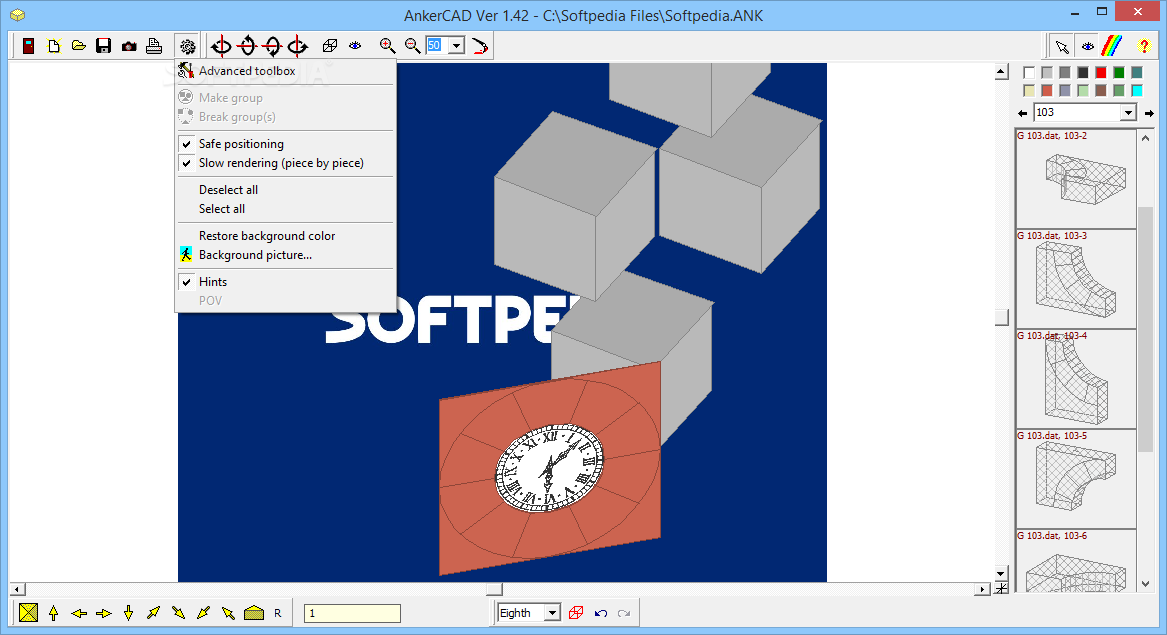Go to previous parts set with left arrow
Image resolution: width=1167 pixels, height=635 pixels.
point(1023,113)
